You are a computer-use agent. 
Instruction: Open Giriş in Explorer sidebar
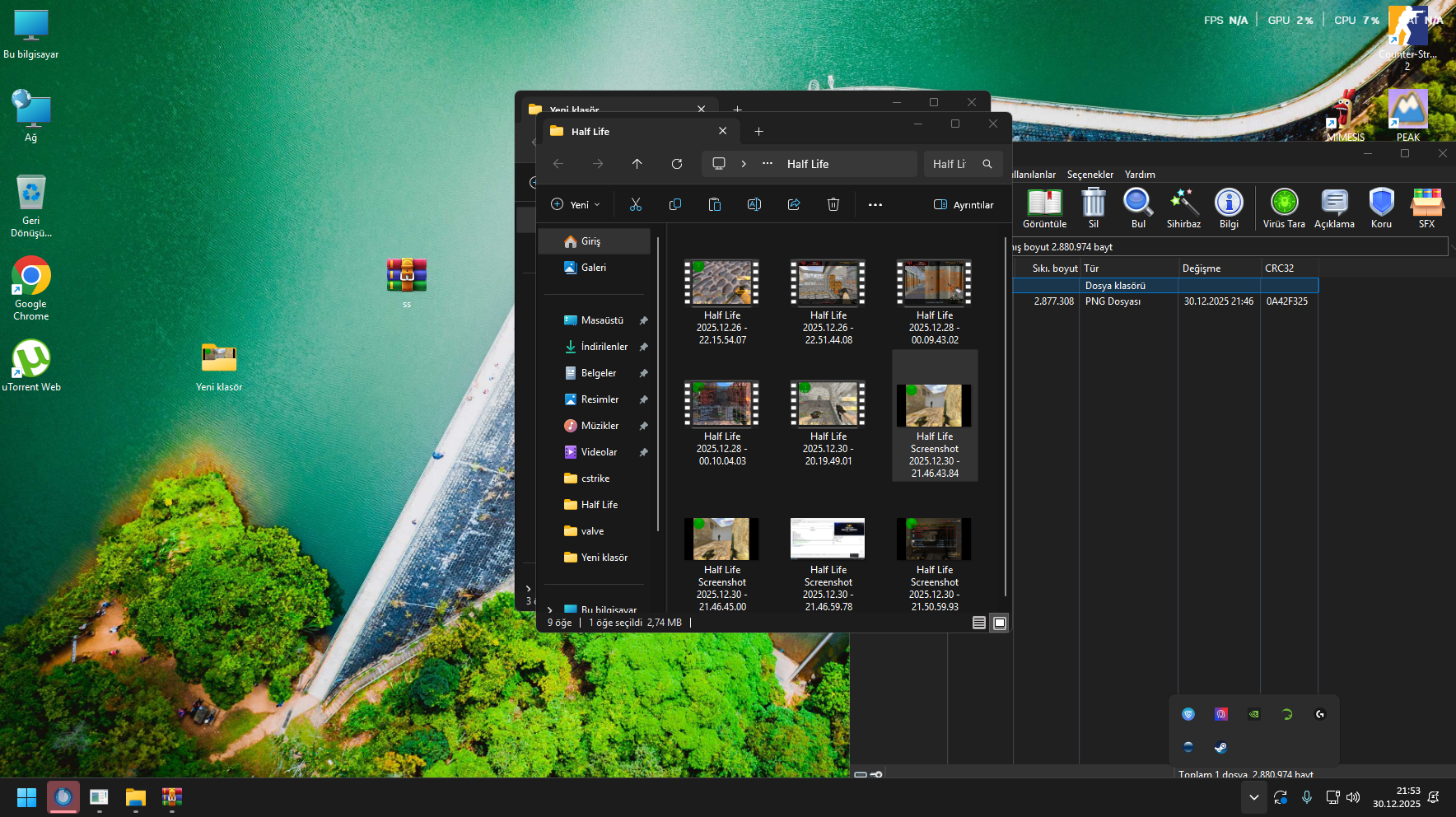pyautogui.click(x=595, y=241)
